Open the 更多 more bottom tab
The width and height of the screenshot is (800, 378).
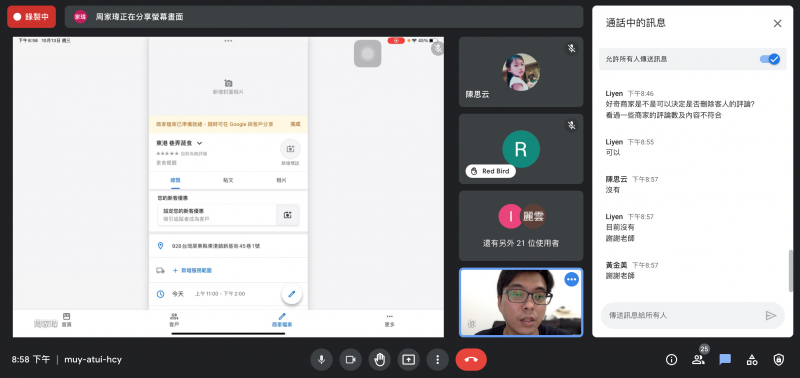pos(389,320)
